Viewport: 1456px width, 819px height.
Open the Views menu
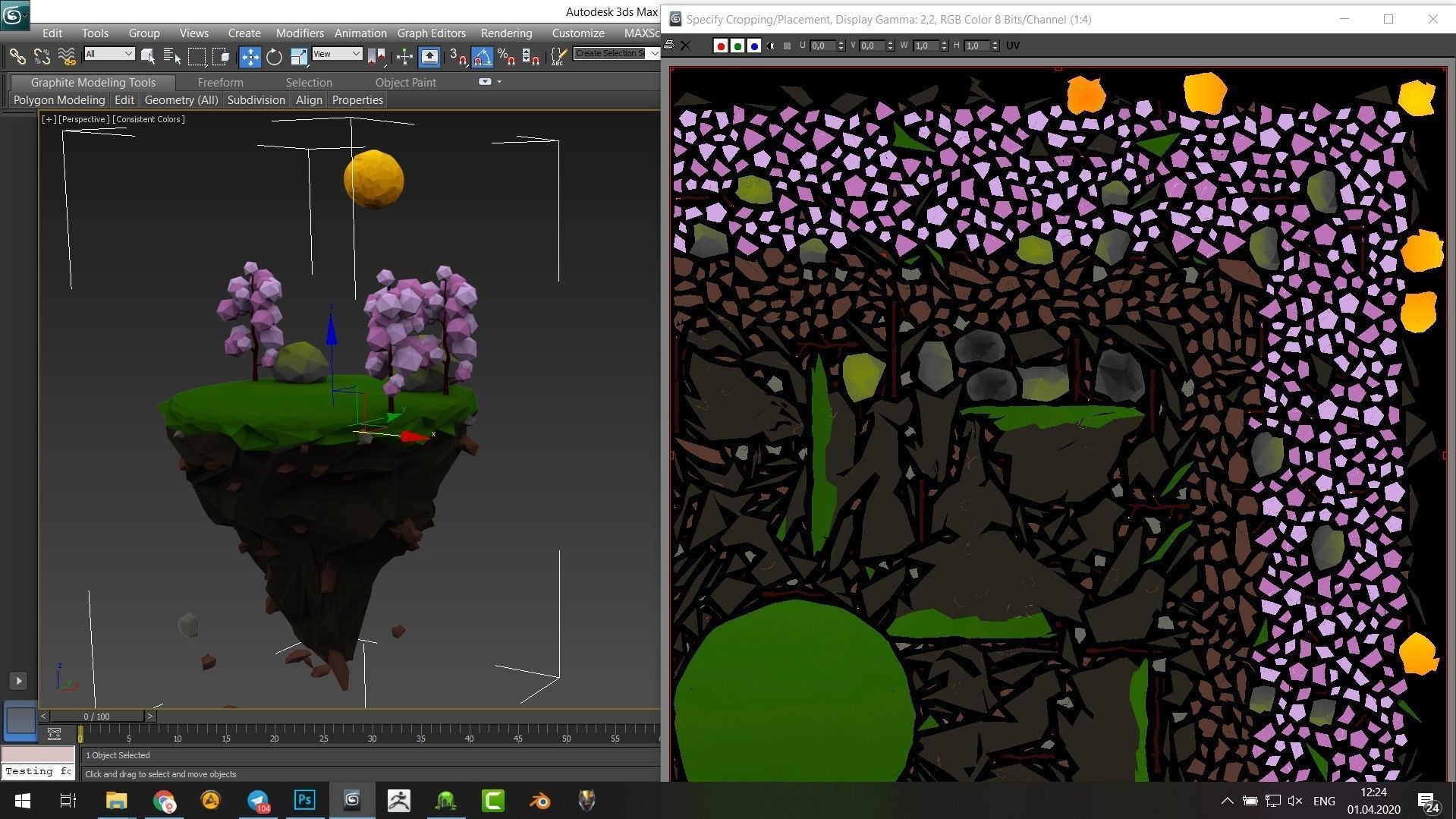click(x=193, y=33)
